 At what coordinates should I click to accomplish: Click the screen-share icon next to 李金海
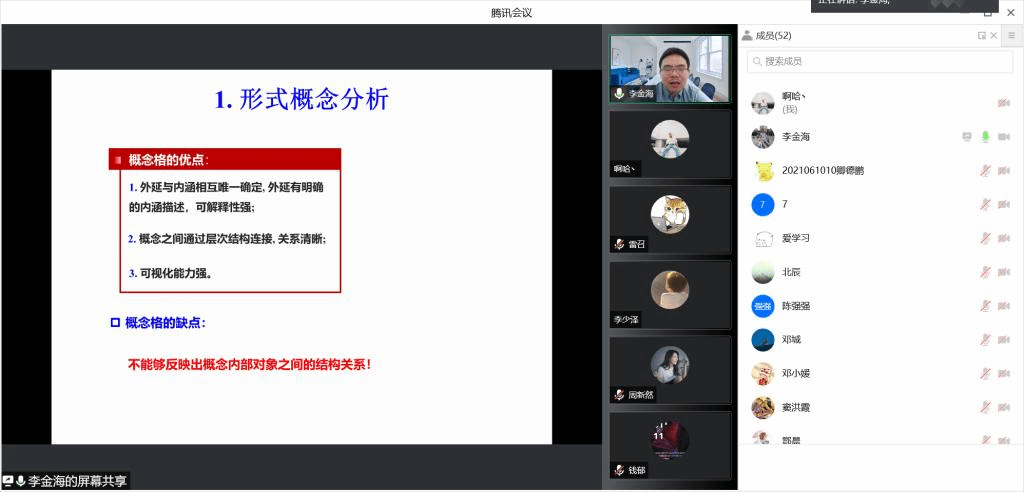coord(967,137)
